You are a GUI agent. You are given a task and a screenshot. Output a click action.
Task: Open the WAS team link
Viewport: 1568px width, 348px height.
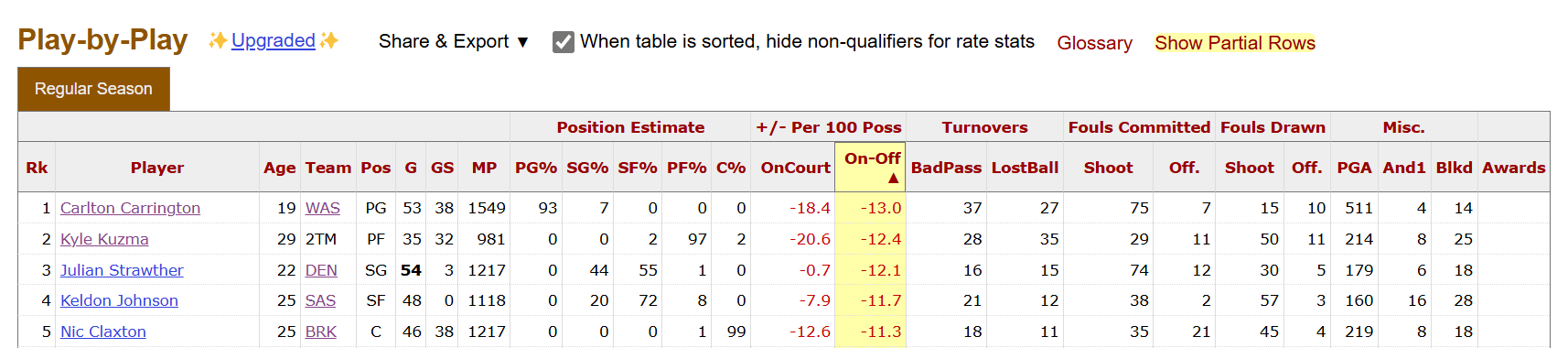pos(322,208)
